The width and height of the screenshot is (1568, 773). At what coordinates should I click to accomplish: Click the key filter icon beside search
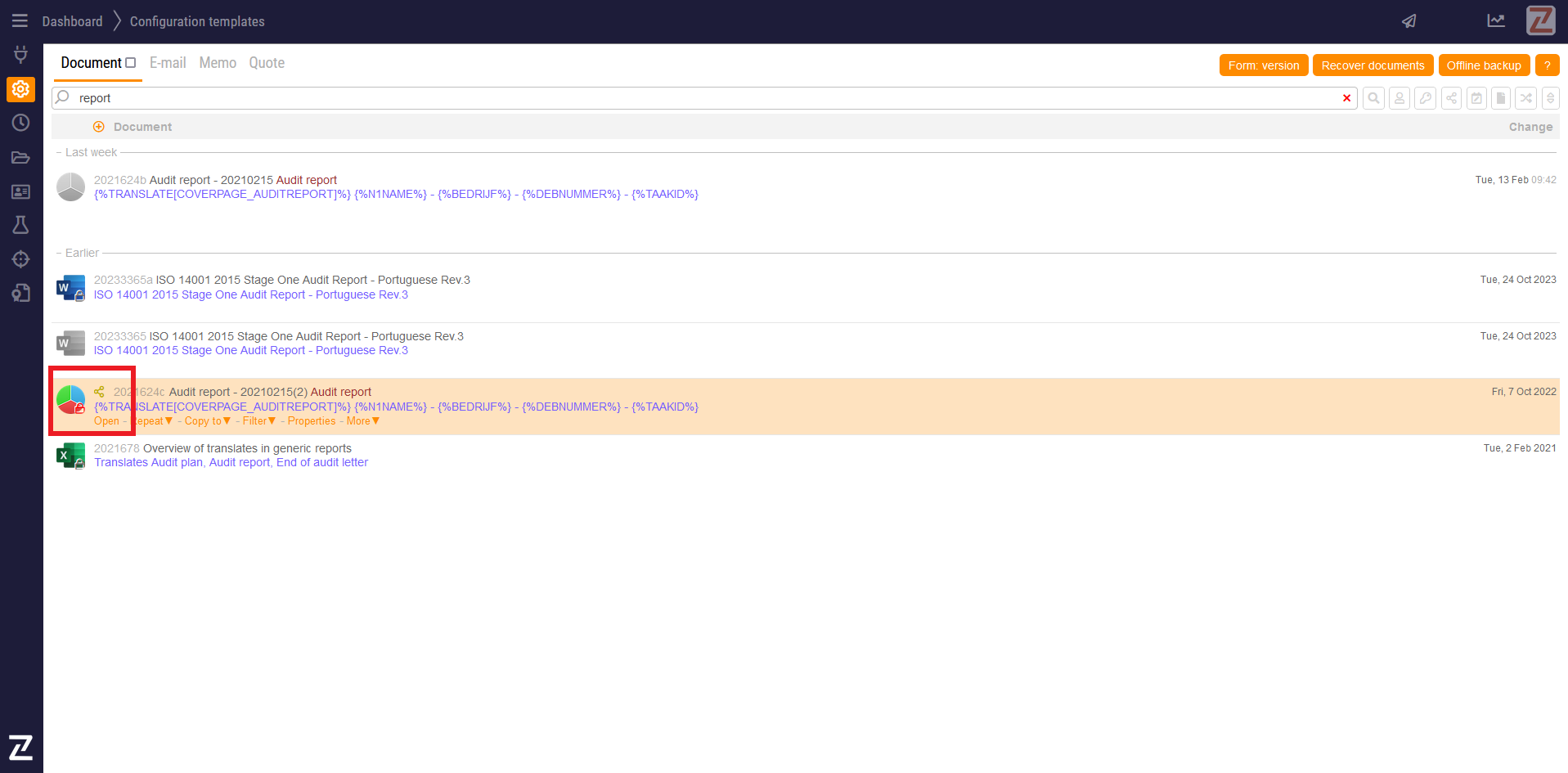(x=1425, y=98)
